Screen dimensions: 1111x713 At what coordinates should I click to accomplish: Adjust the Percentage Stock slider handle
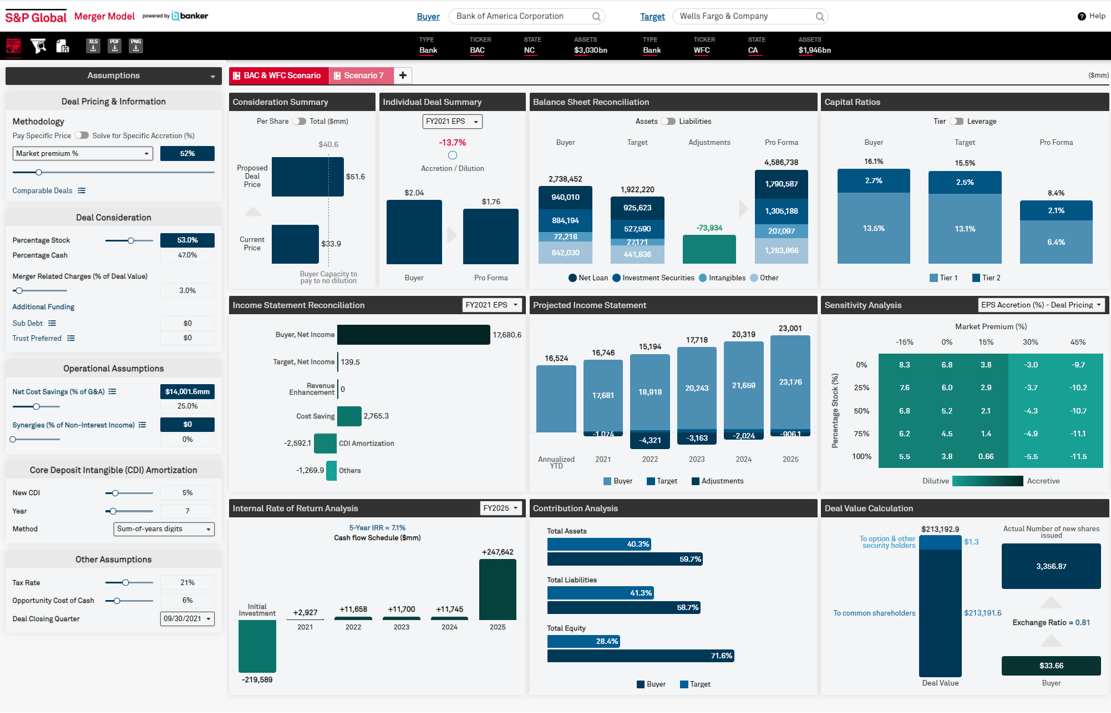[130, 240]
